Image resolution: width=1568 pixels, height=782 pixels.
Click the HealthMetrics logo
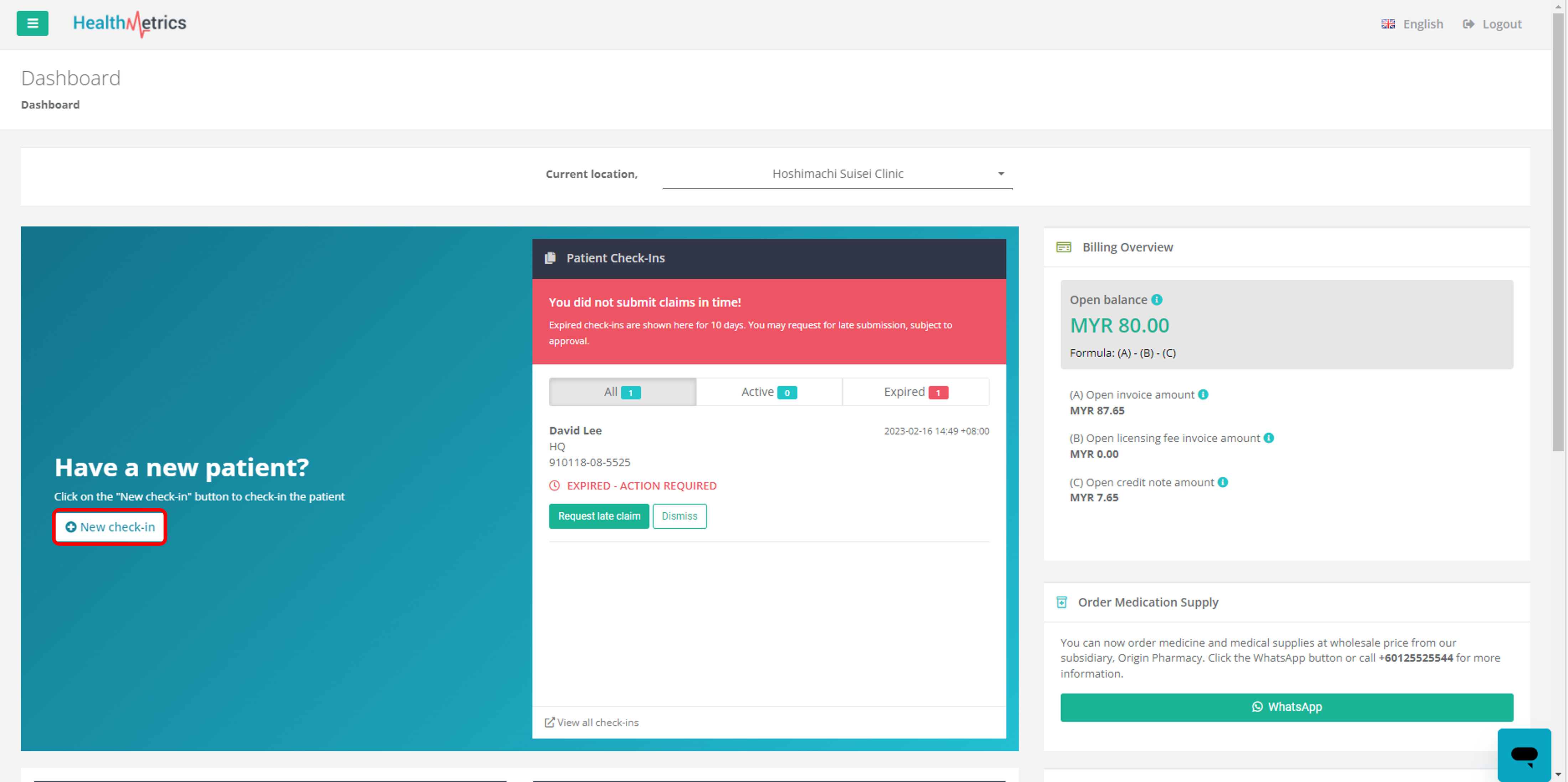click(x=129, y=23)
